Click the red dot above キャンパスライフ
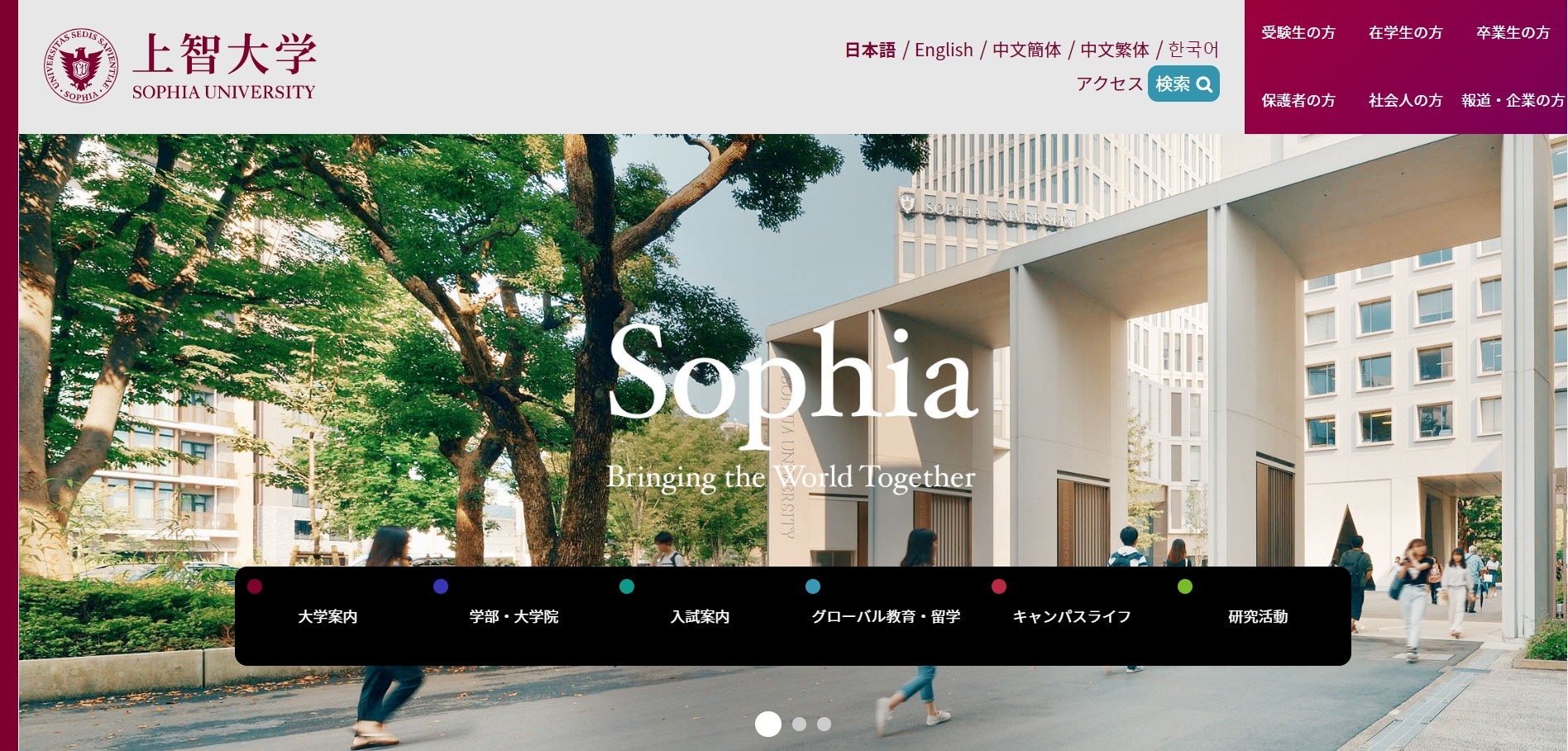 pyautogui.click(x=999, y=586)
